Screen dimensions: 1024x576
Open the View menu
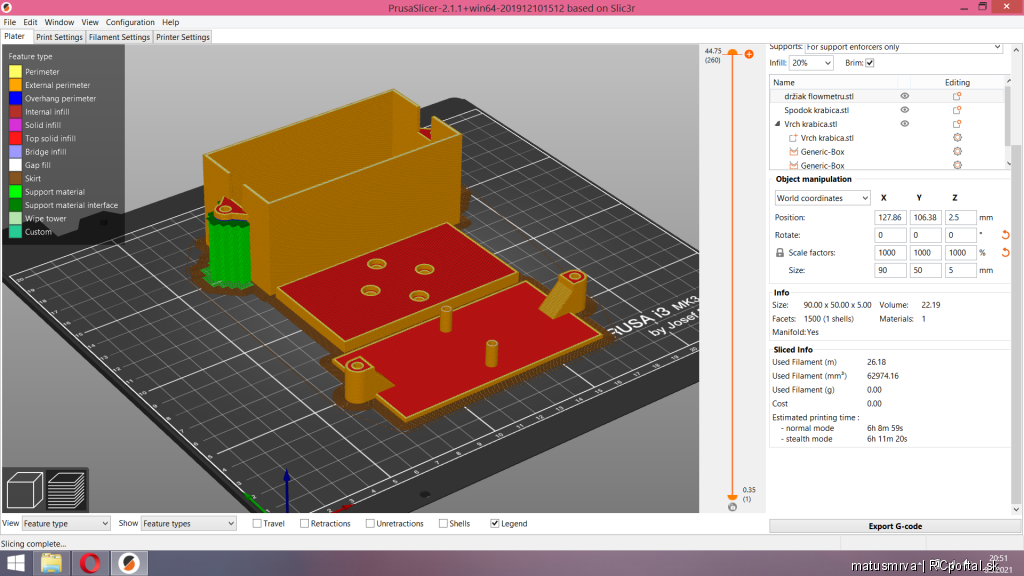pyautogui.click(x=90, y=22)
